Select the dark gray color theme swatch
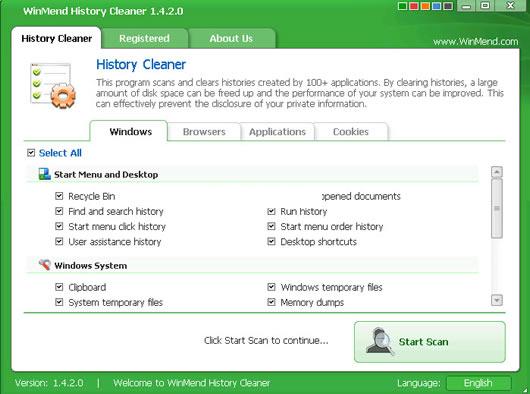 pyautogui.click(x=448, y=6)
